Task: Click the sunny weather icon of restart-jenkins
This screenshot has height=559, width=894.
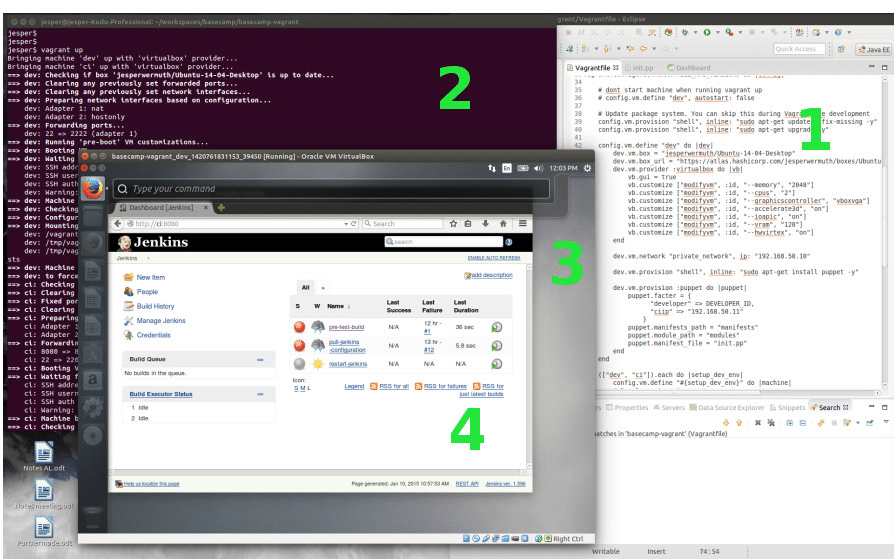Action: pyautogui.click(x=318, y=364)
